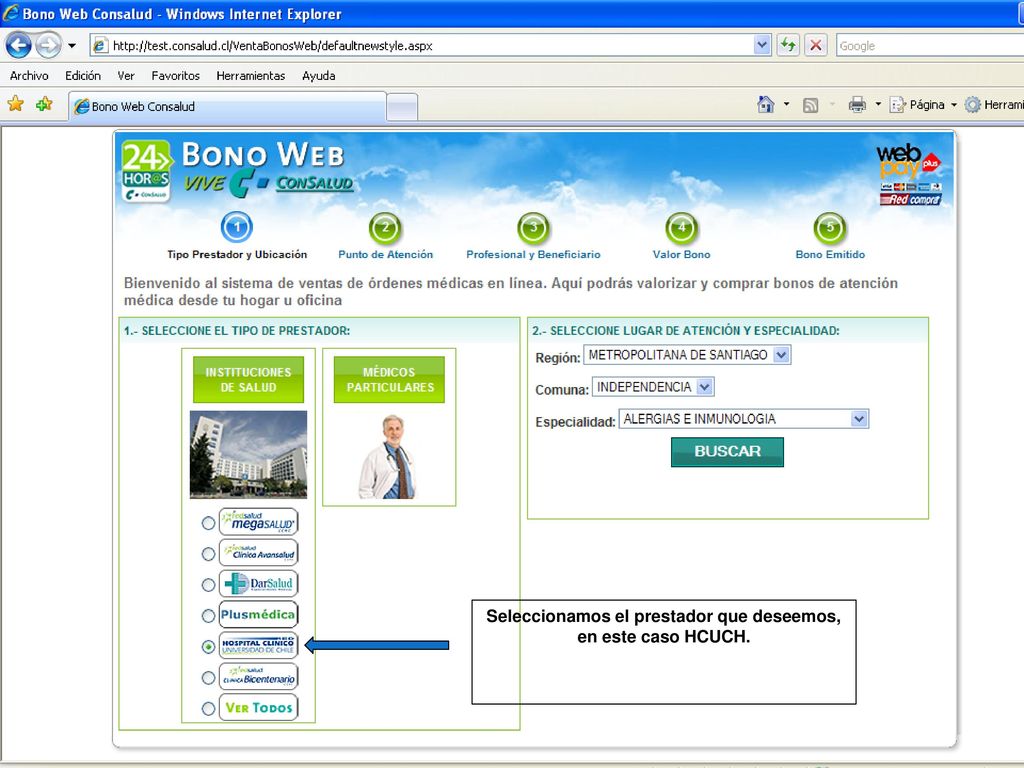Screen dimensions: 1024x768
Task: Select the DarSalud radio button
Action: click(x=208, y=584)
